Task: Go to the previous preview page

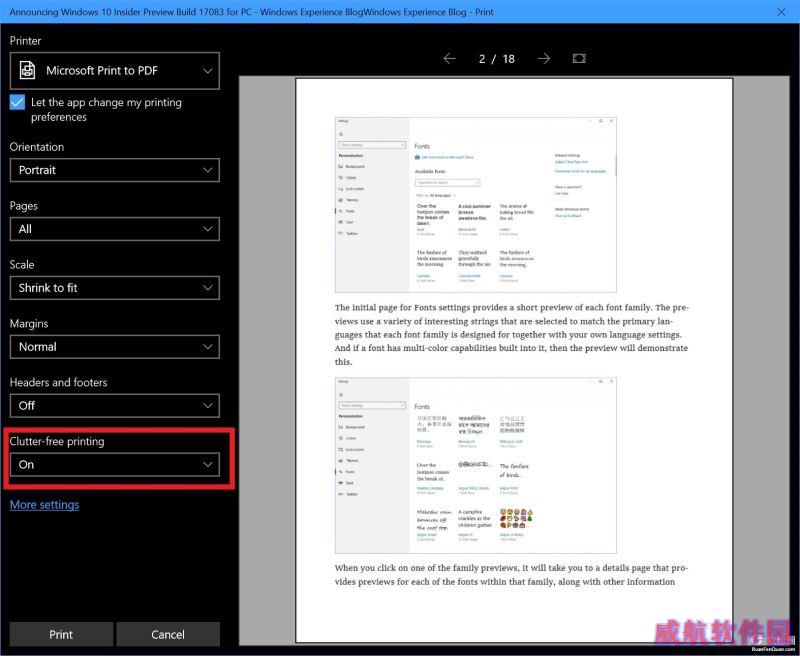Action: point(449,59)
